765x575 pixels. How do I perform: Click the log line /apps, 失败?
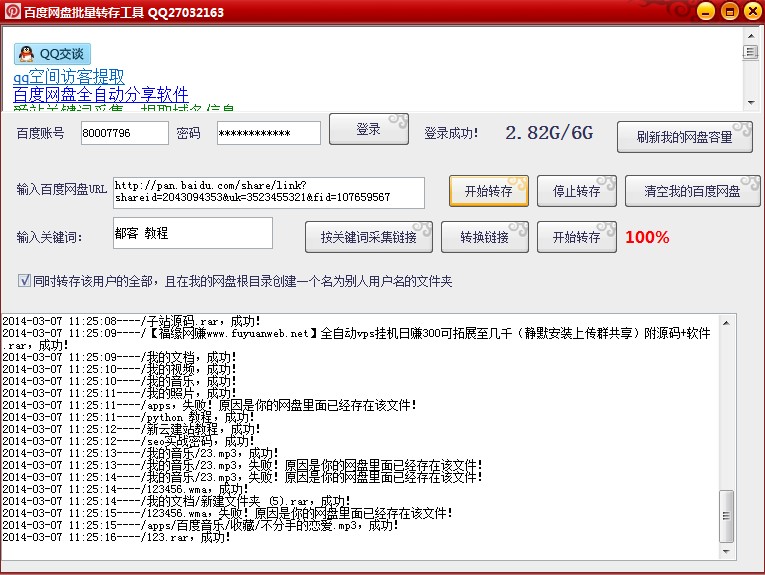point(209,405)
